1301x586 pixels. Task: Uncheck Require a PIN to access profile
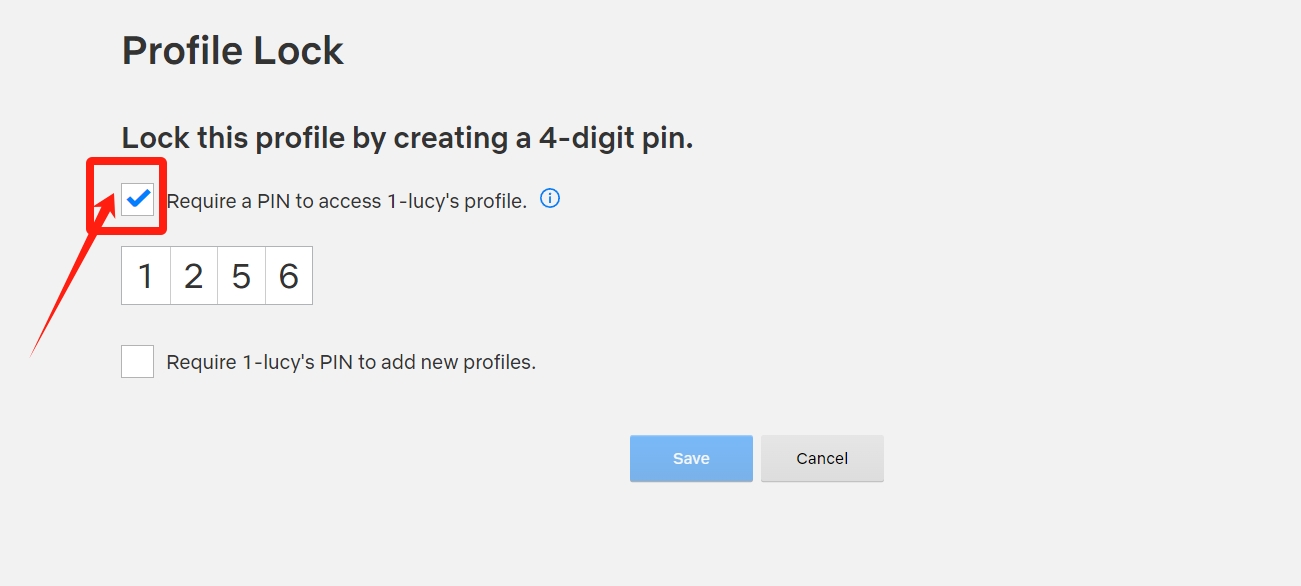tap(138, 199)
